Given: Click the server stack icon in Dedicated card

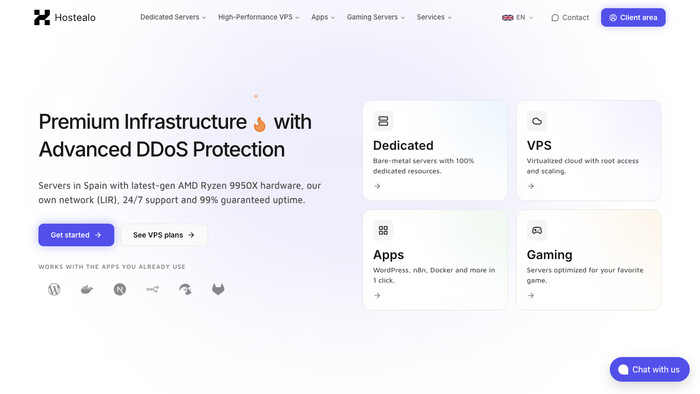Looking at the screenshot, I should click(383, 121).
